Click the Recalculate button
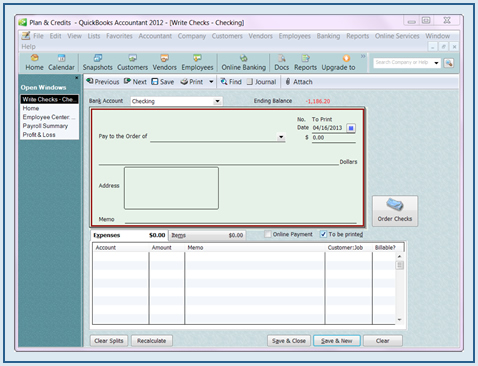The image size is (478, 366). (x=151, y=341)
